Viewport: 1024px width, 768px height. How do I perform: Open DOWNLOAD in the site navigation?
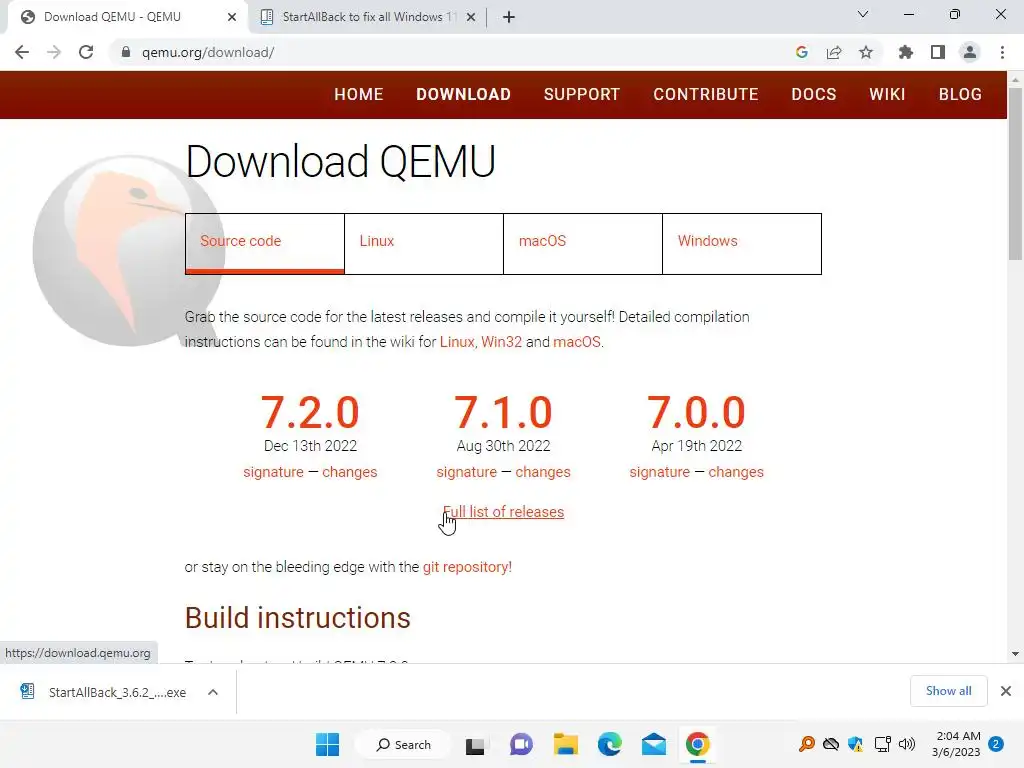tap(463, 95)
